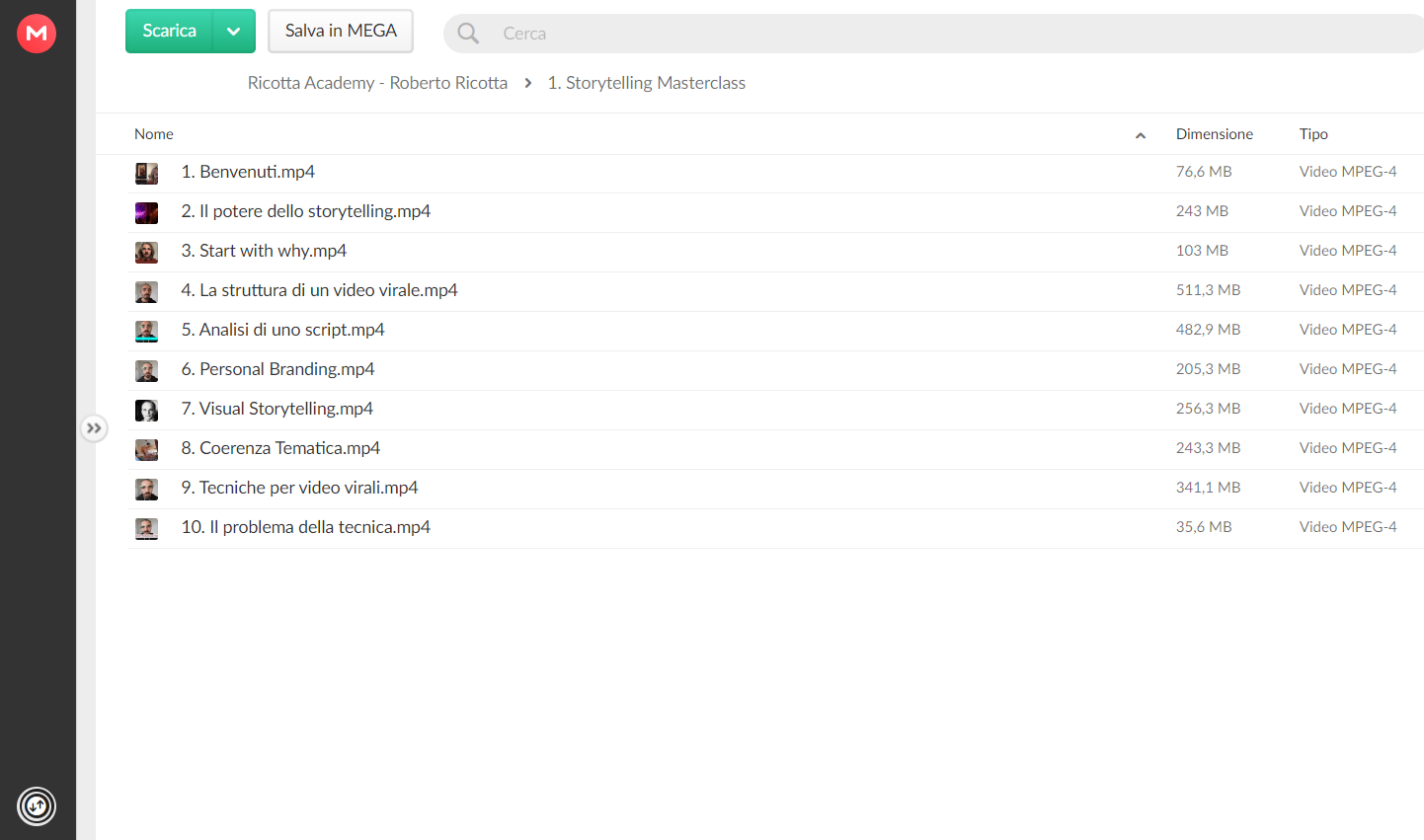Open the transfers icon in the sidebar bottom

[37, 806]
